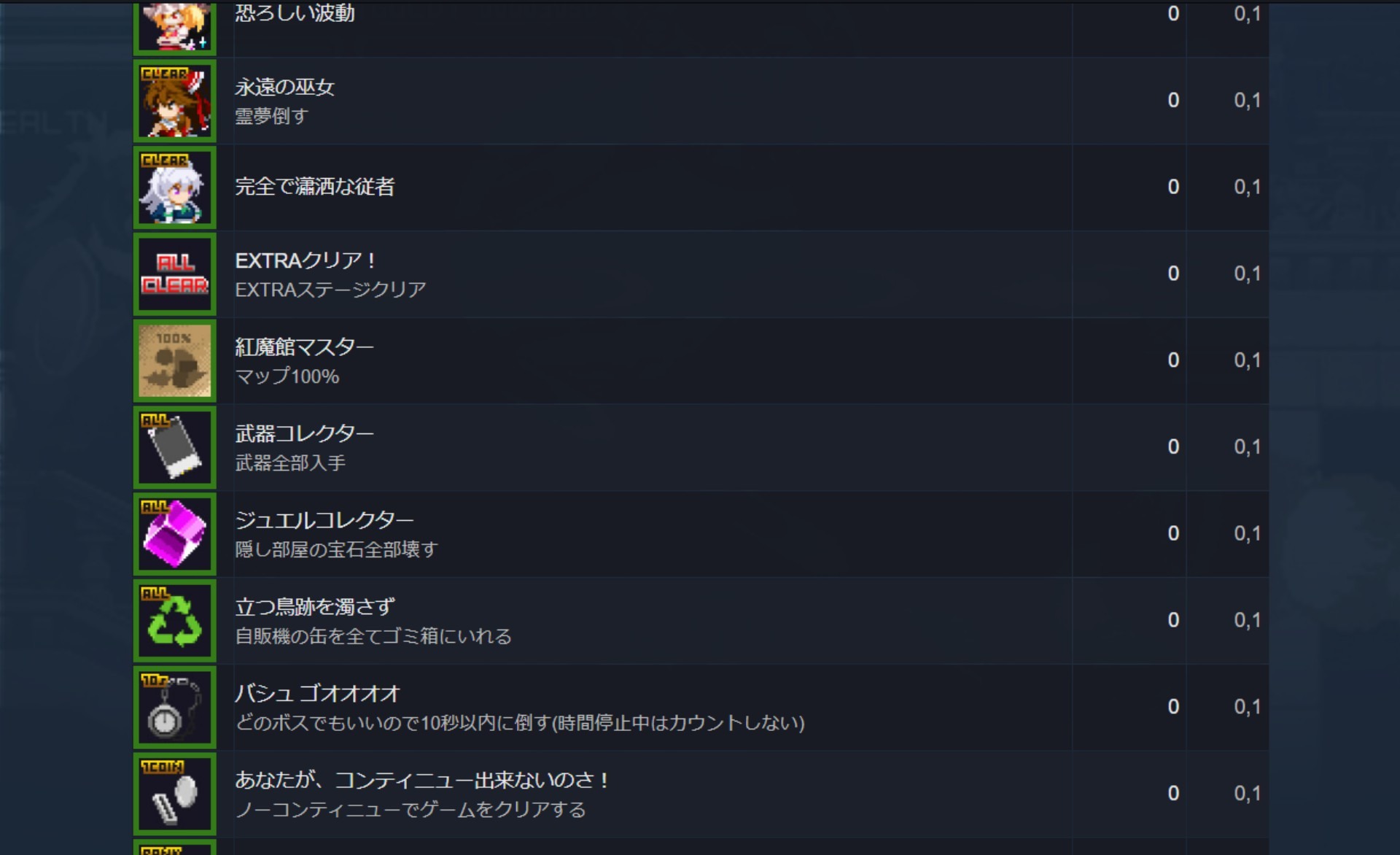Click the green recycle achievement icon
Screen dimensions: 1400x855
point(175,621)
